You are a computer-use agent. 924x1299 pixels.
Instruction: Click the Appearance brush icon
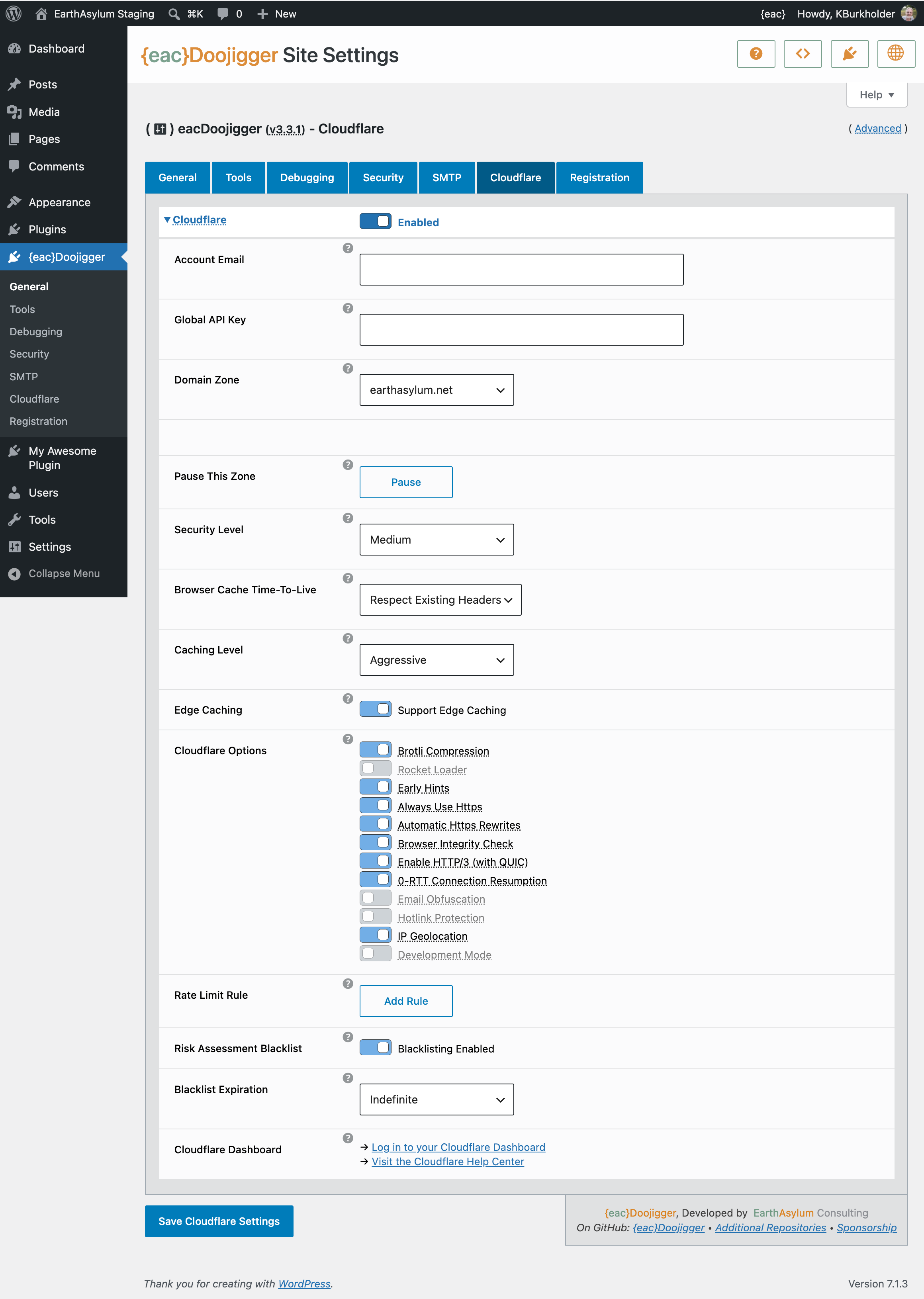click(x=15, y=202)
